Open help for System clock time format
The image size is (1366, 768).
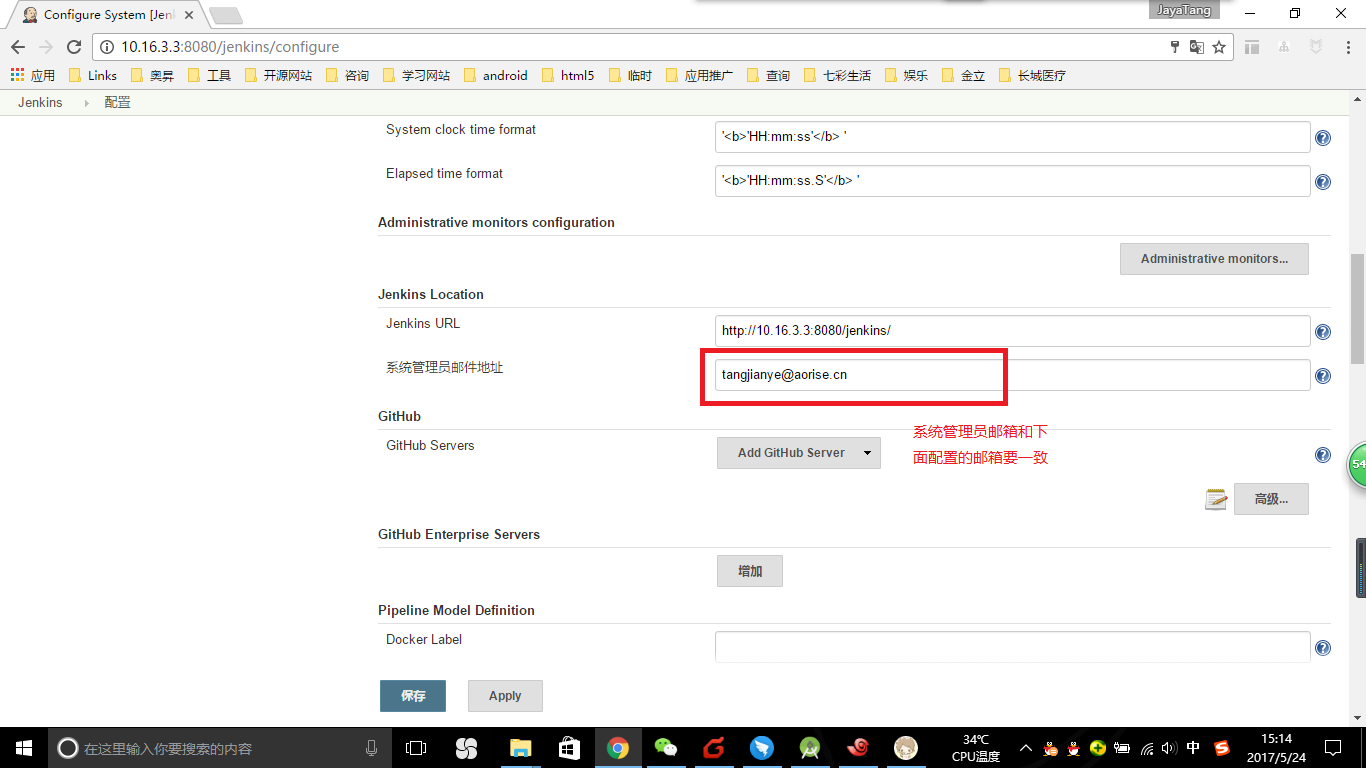1323,138
